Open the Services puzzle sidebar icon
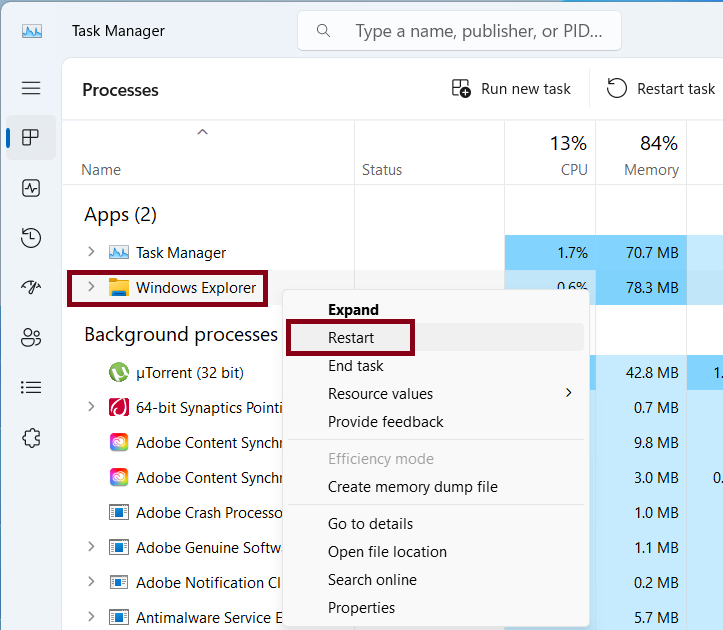The image size is (723, 630). pos(31,438)
